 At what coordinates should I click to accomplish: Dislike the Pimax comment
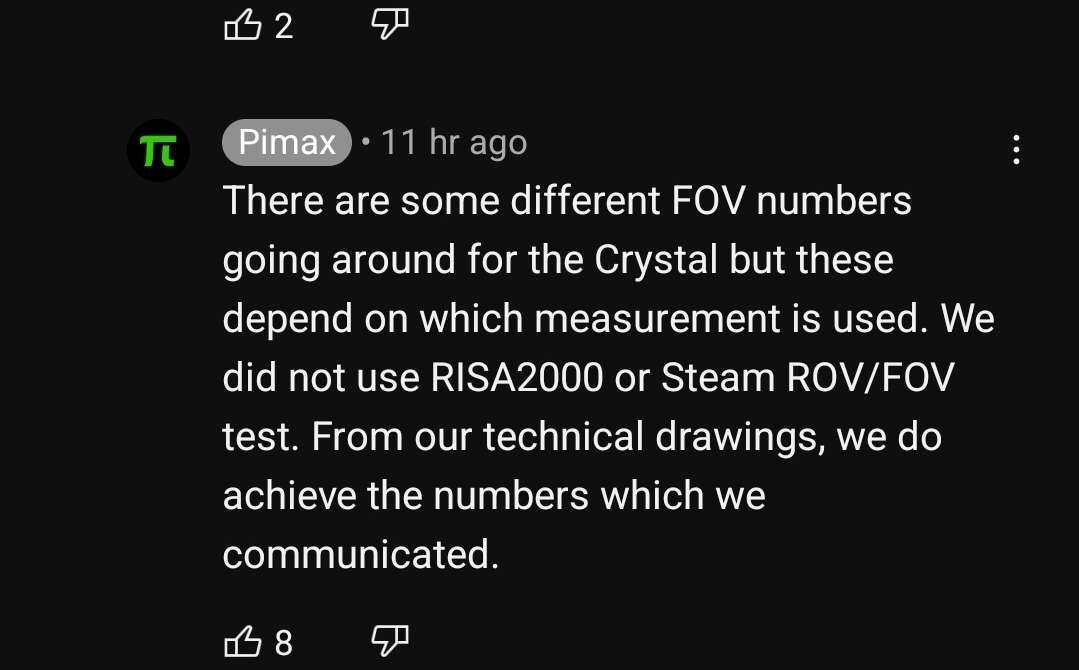tap(390, 640)
